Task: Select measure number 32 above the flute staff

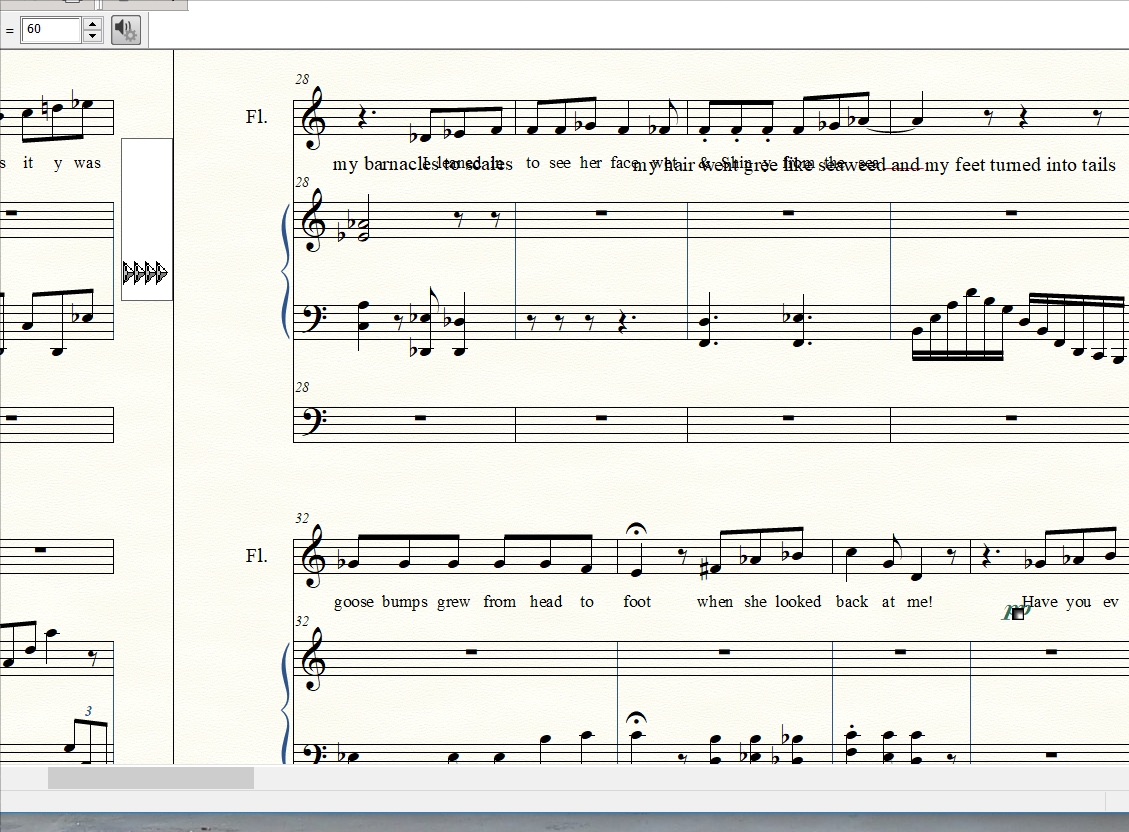Action: (x=302, y=518)
